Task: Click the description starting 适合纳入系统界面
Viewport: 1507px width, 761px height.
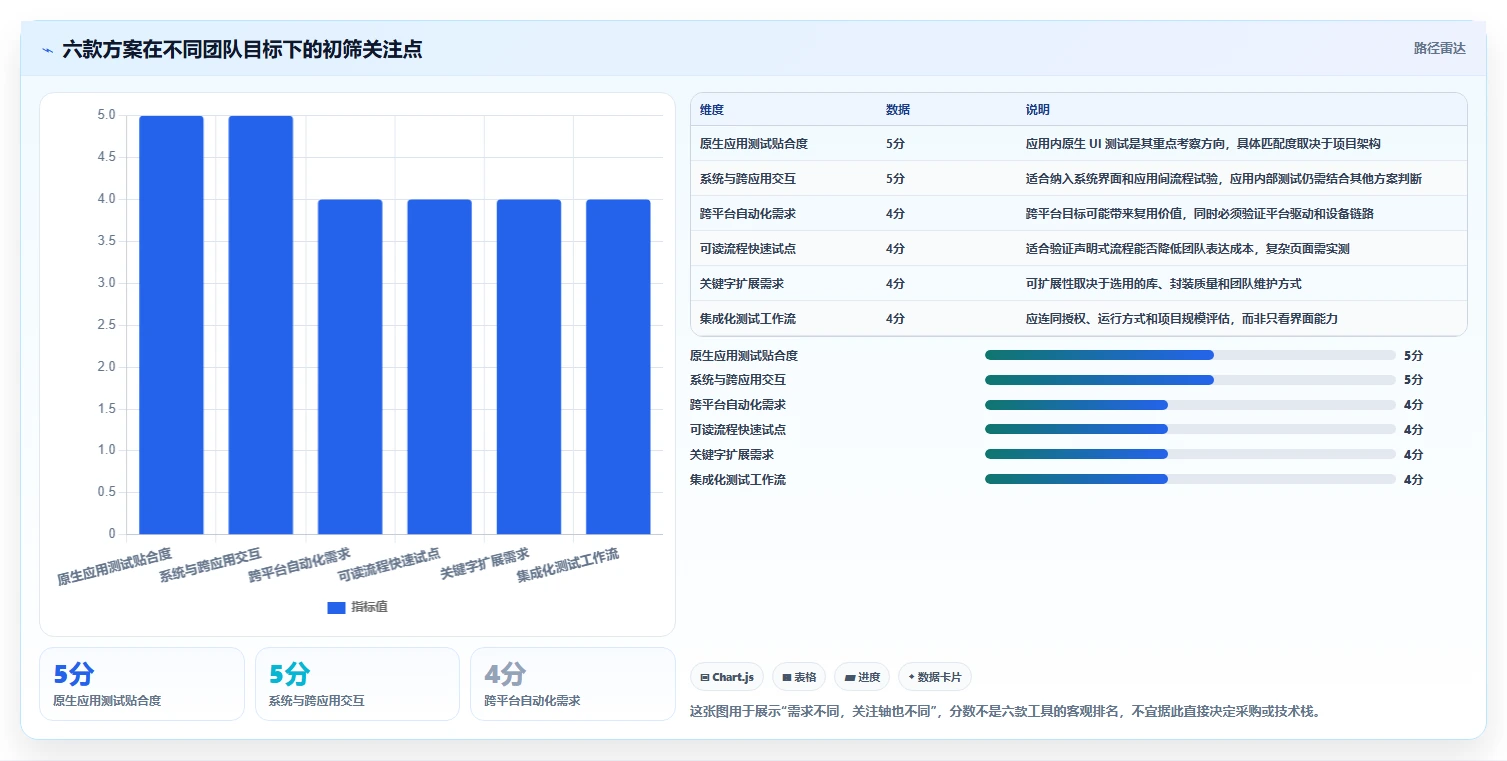Action: (x=1224, y=179)
